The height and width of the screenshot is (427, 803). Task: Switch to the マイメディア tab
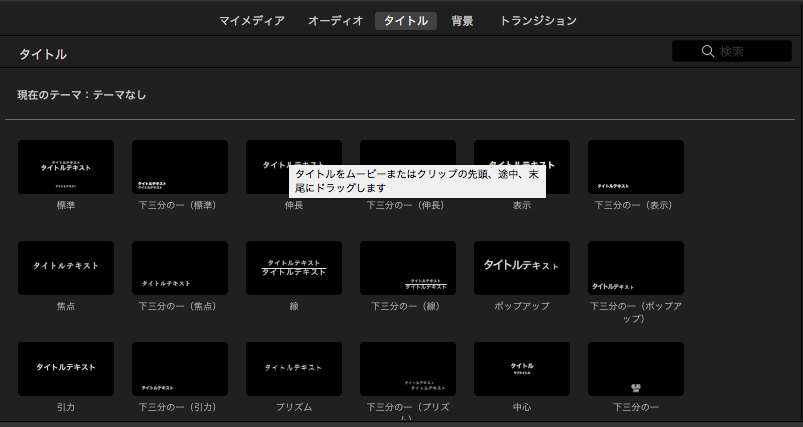coord(251,21)
